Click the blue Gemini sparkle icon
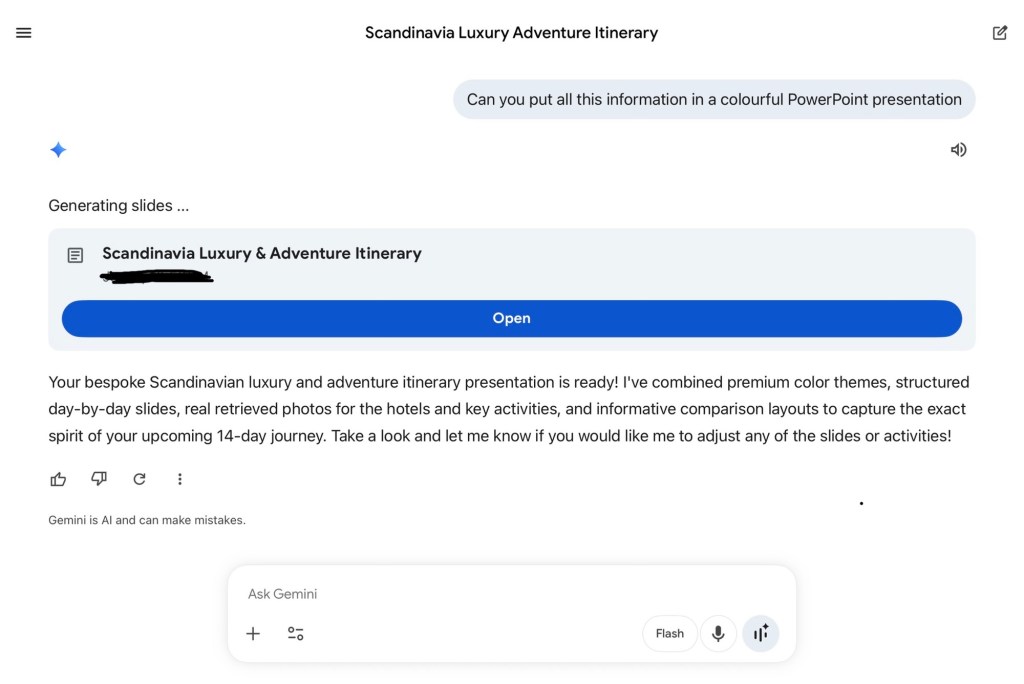This screenshot has width=1024, height=684. [58, 150]
